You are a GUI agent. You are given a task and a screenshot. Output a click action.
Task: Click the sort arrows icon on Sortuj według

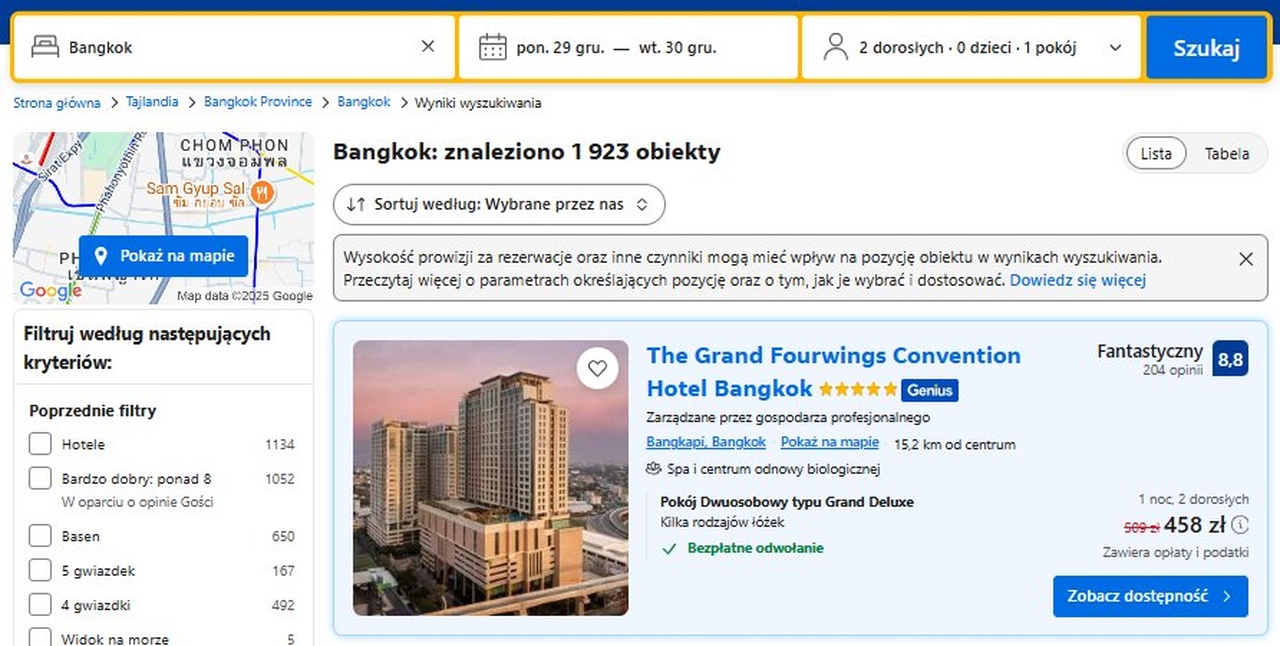(x=358, y=204)
